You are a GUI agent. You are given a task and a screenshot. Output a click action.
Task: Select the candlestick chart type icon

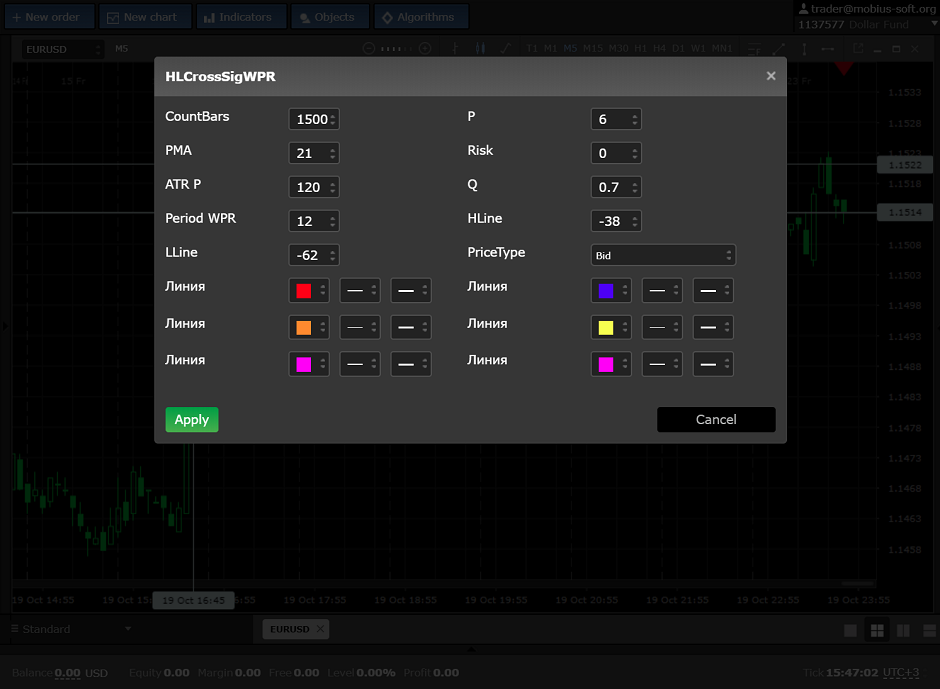tap(480, 49)
